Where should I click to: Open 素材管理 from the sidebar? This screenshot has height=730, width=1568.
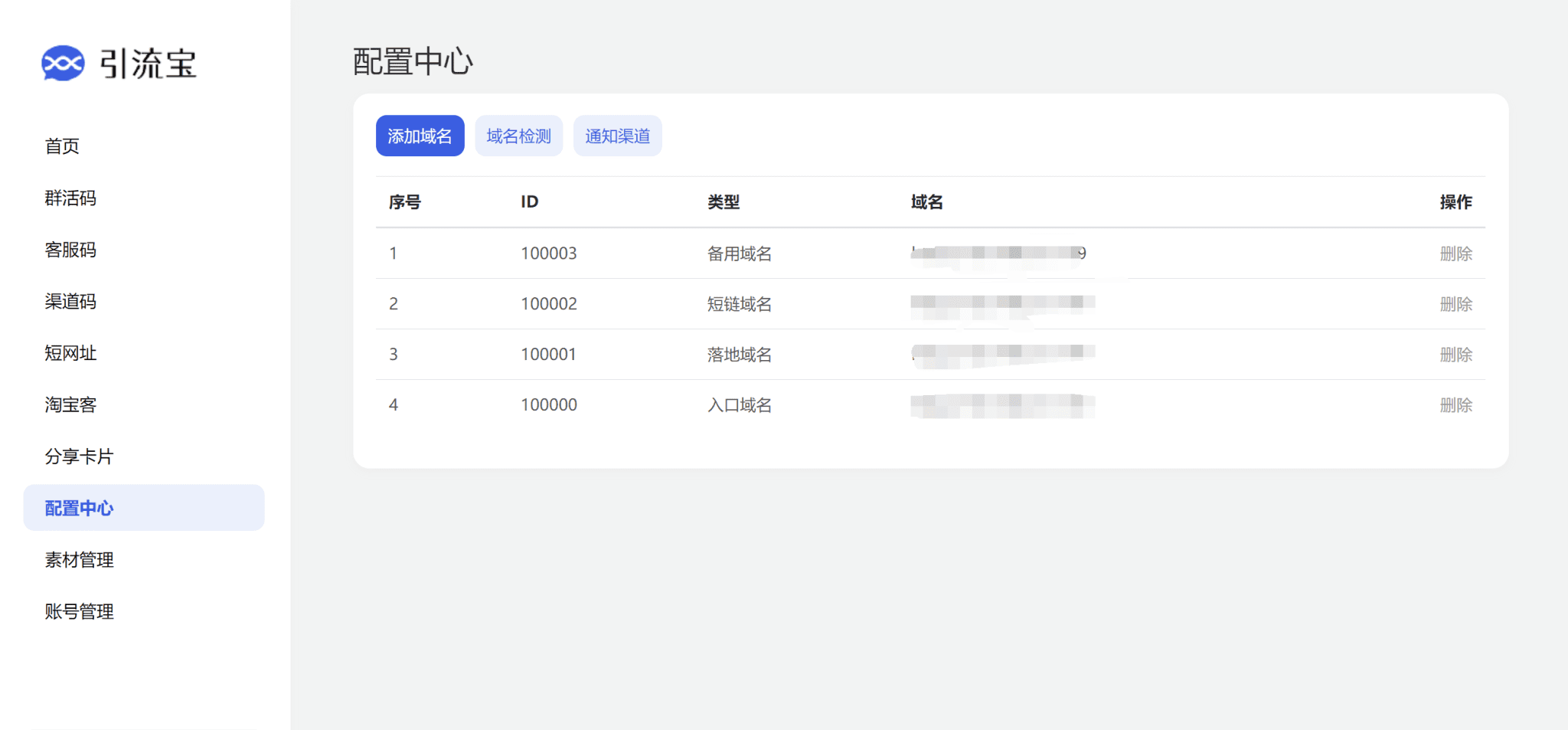coord(79,560)
